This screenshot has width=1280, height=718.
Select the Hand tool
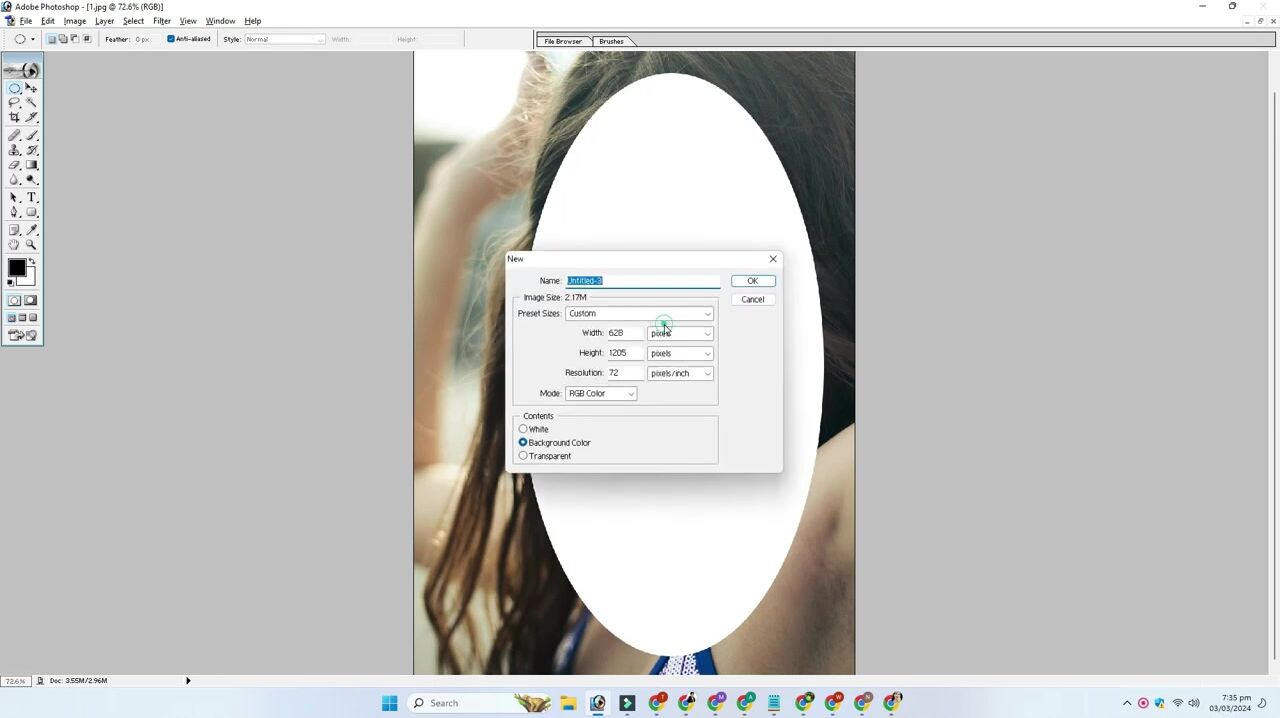tap(14, 244)
